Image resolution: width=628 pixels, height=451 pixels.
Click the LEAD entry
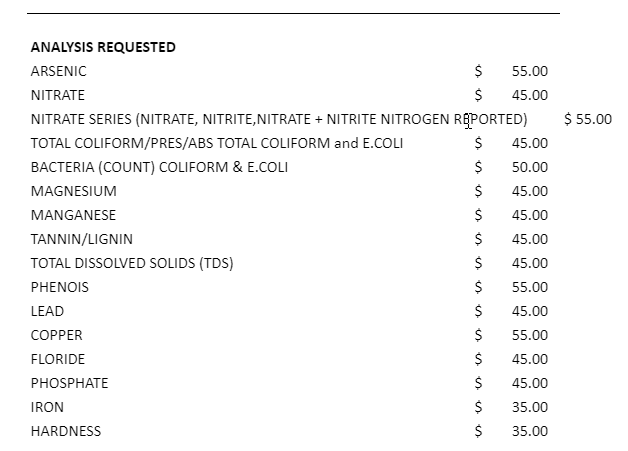tap(47, 312)
